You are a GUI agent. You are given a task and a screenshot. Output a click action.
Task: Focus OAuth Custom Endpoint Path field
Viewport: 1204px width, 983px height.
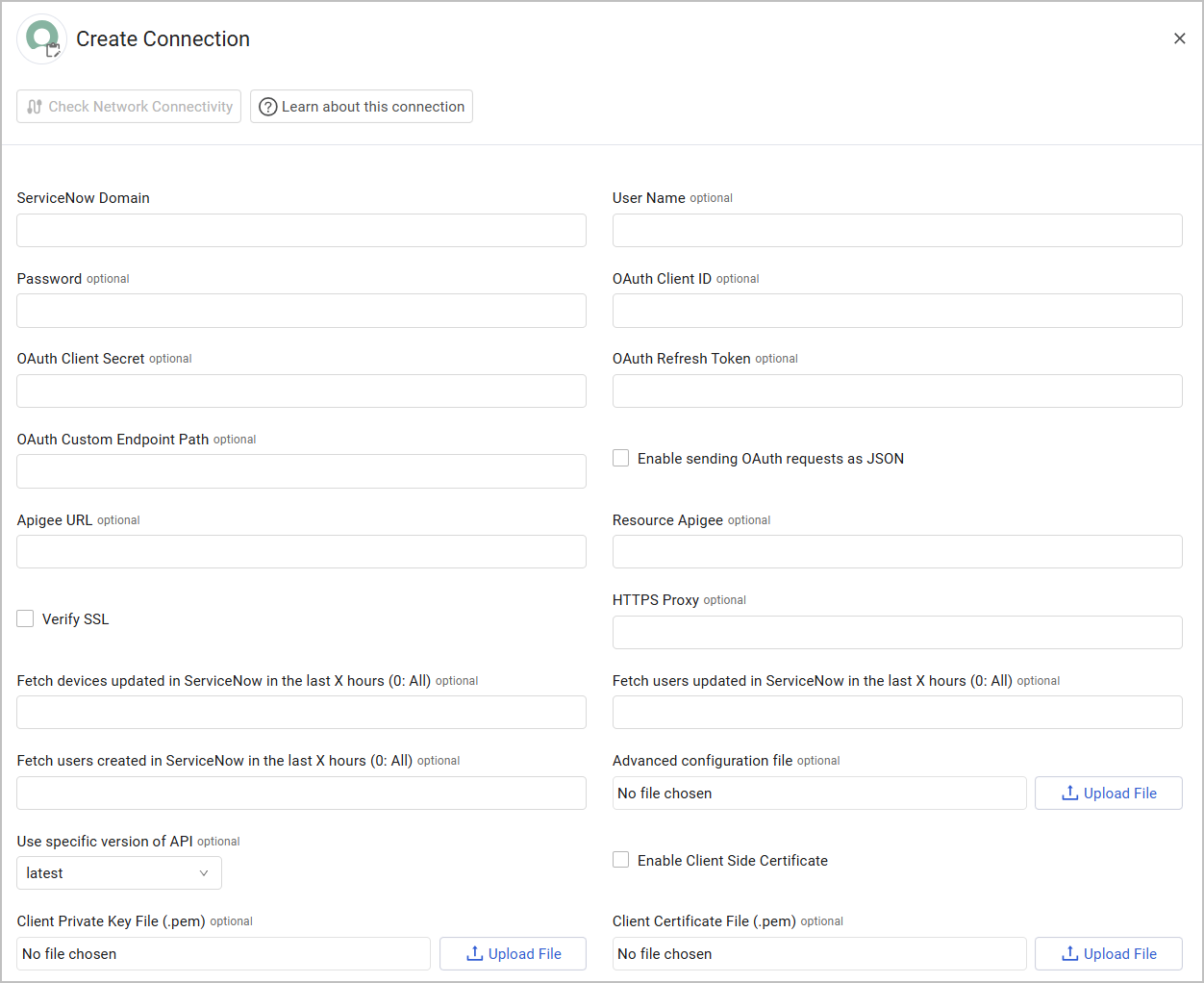pos(301,471)
